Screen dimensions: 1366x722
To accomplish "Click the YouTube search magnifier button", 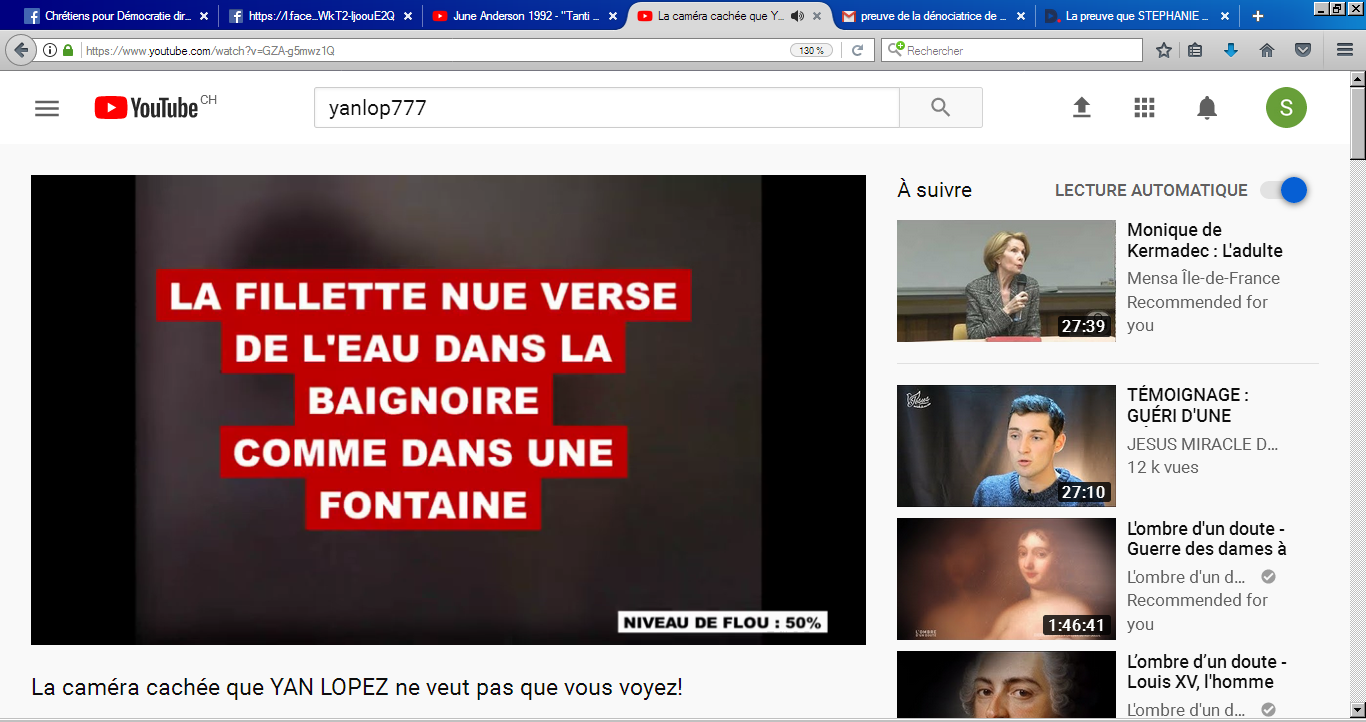I will [x=940, y=107].
